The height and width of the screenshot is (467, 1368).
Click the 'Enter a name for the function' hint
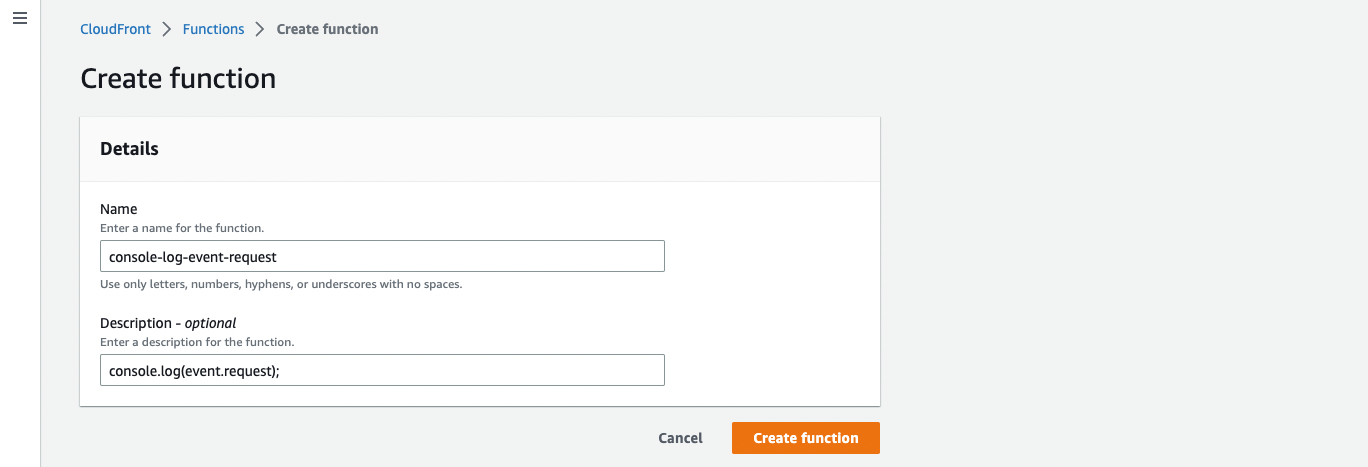(x=182, y=228)
